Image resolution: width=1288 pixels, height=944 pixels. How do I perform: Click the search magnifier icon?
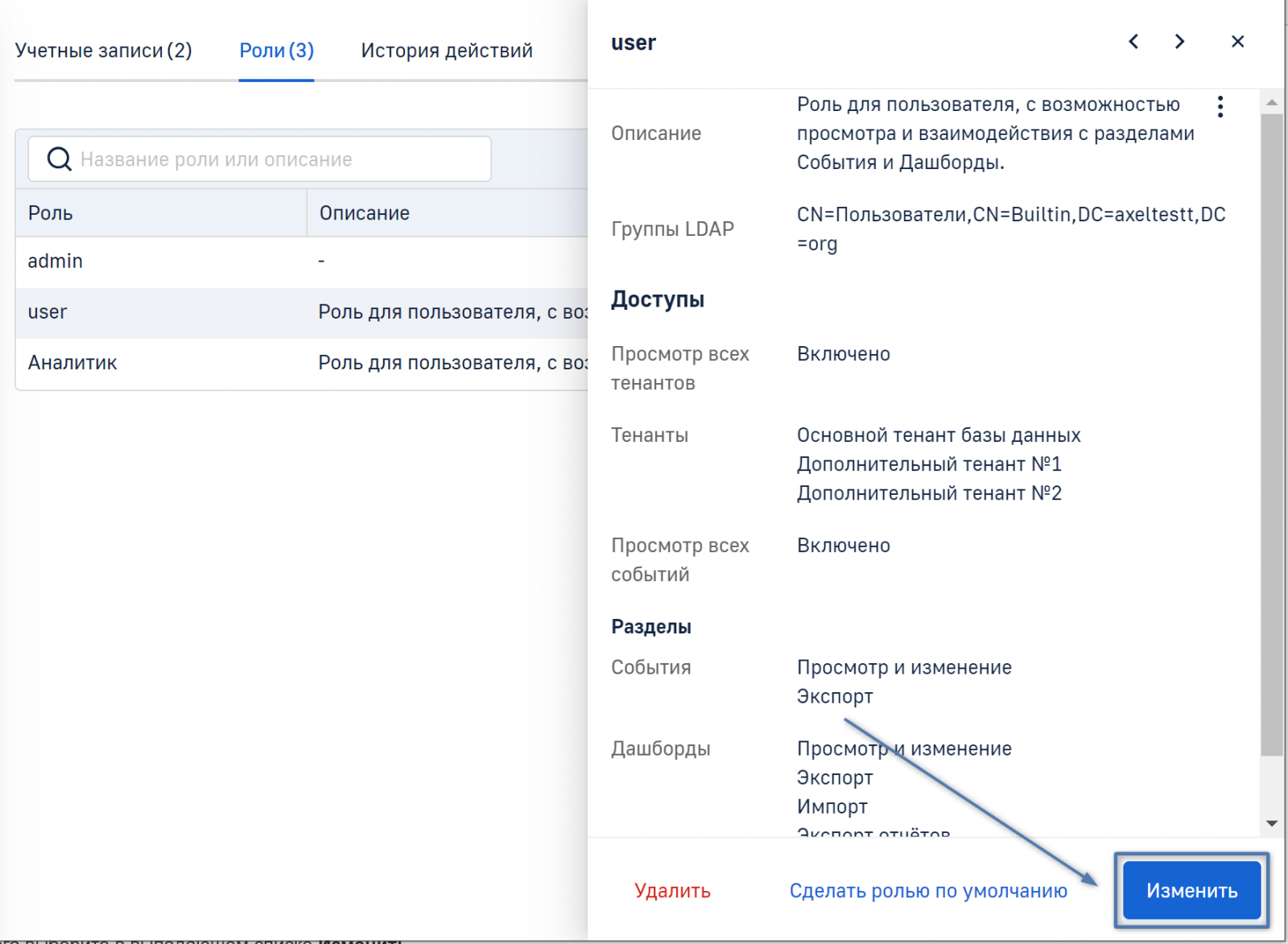click(x=59, y=159)
